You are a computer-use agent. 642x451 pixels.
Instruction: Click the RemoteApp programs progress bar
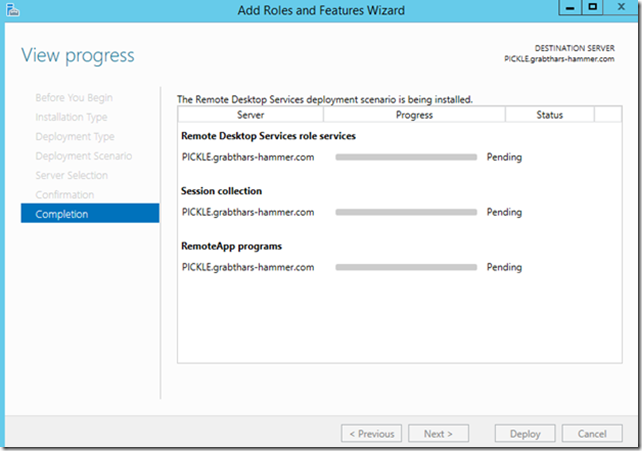pos(406,267)
